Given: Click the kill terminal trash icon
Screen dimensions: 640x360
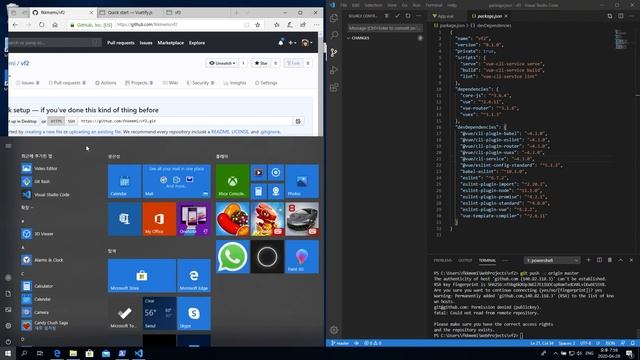Looking at the screenshot, I should click(610, 260).
